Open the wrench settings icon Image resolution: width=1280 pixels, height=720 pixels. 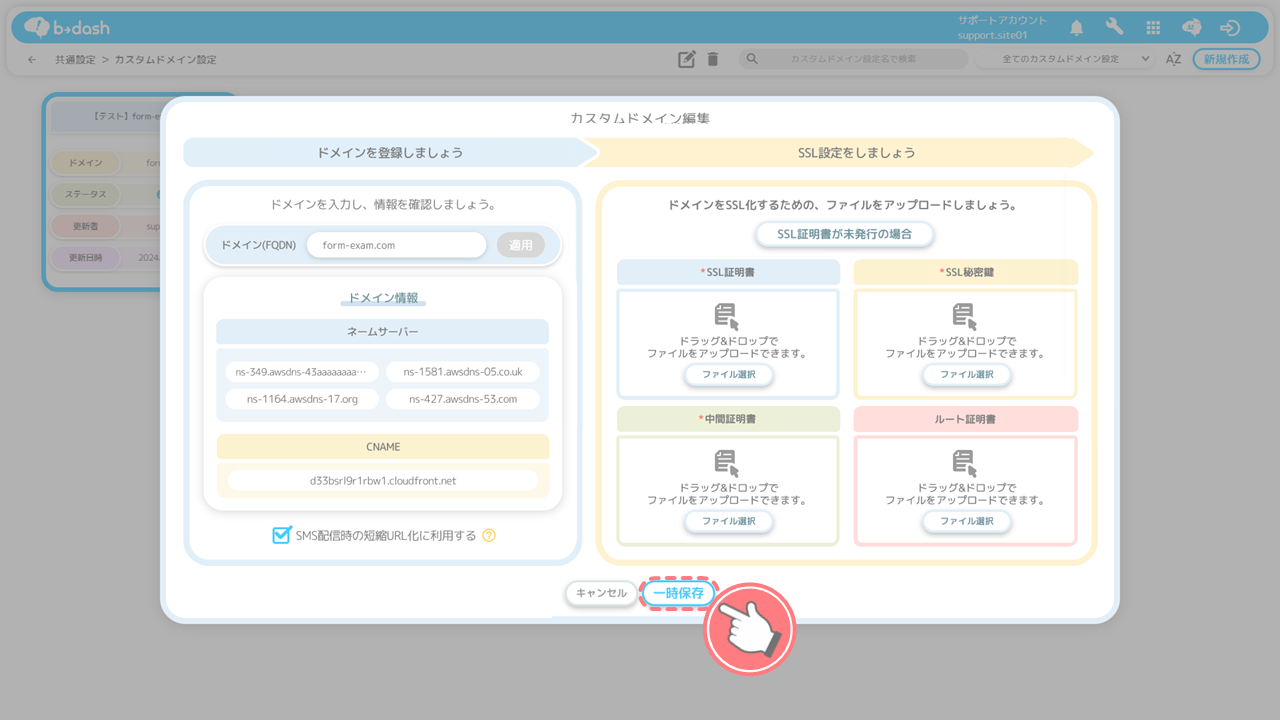(1114, 28)
